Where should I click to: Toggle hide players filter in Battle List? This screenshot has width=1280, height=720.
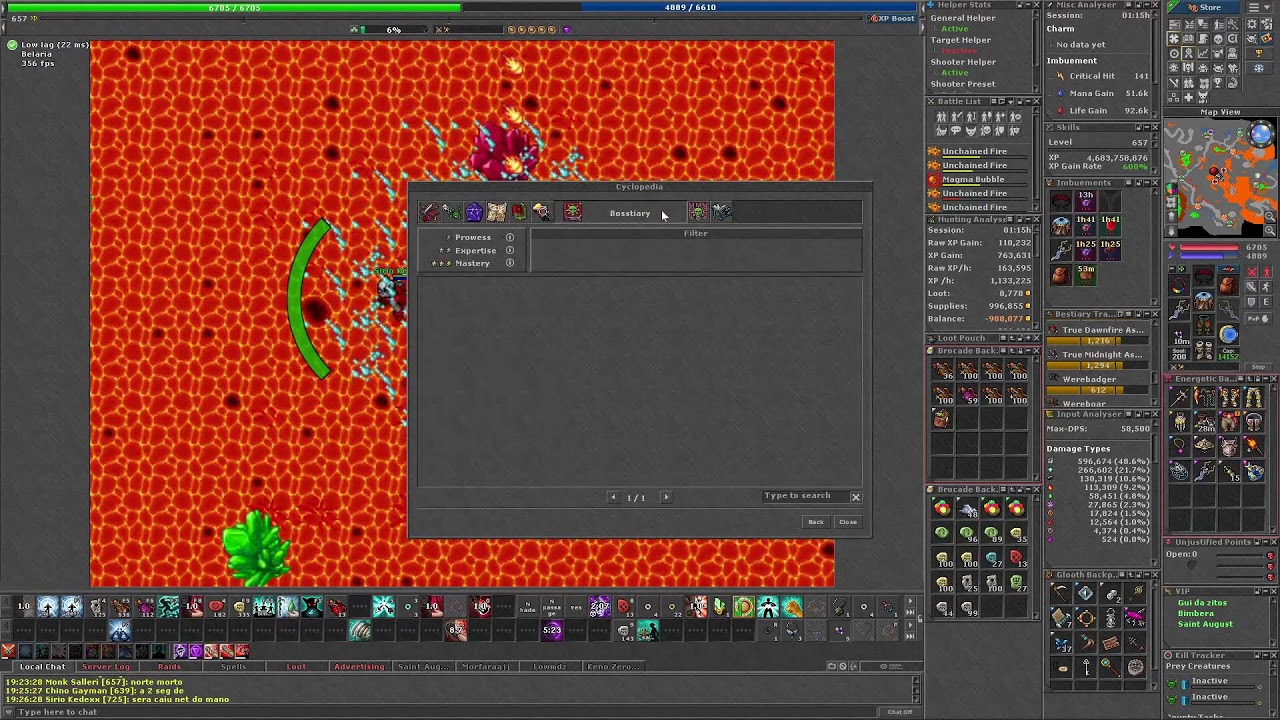tap(941, 117)
